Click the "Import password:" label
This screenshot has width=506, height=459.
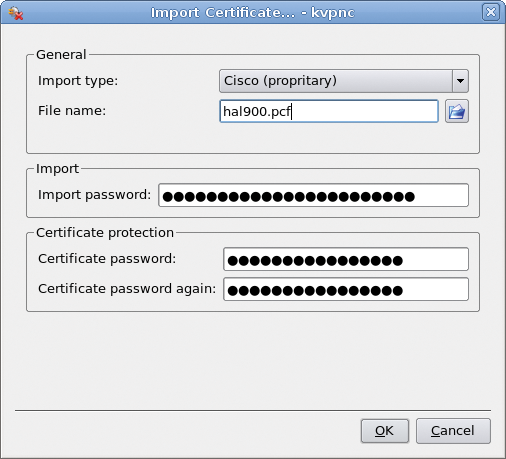95,195
